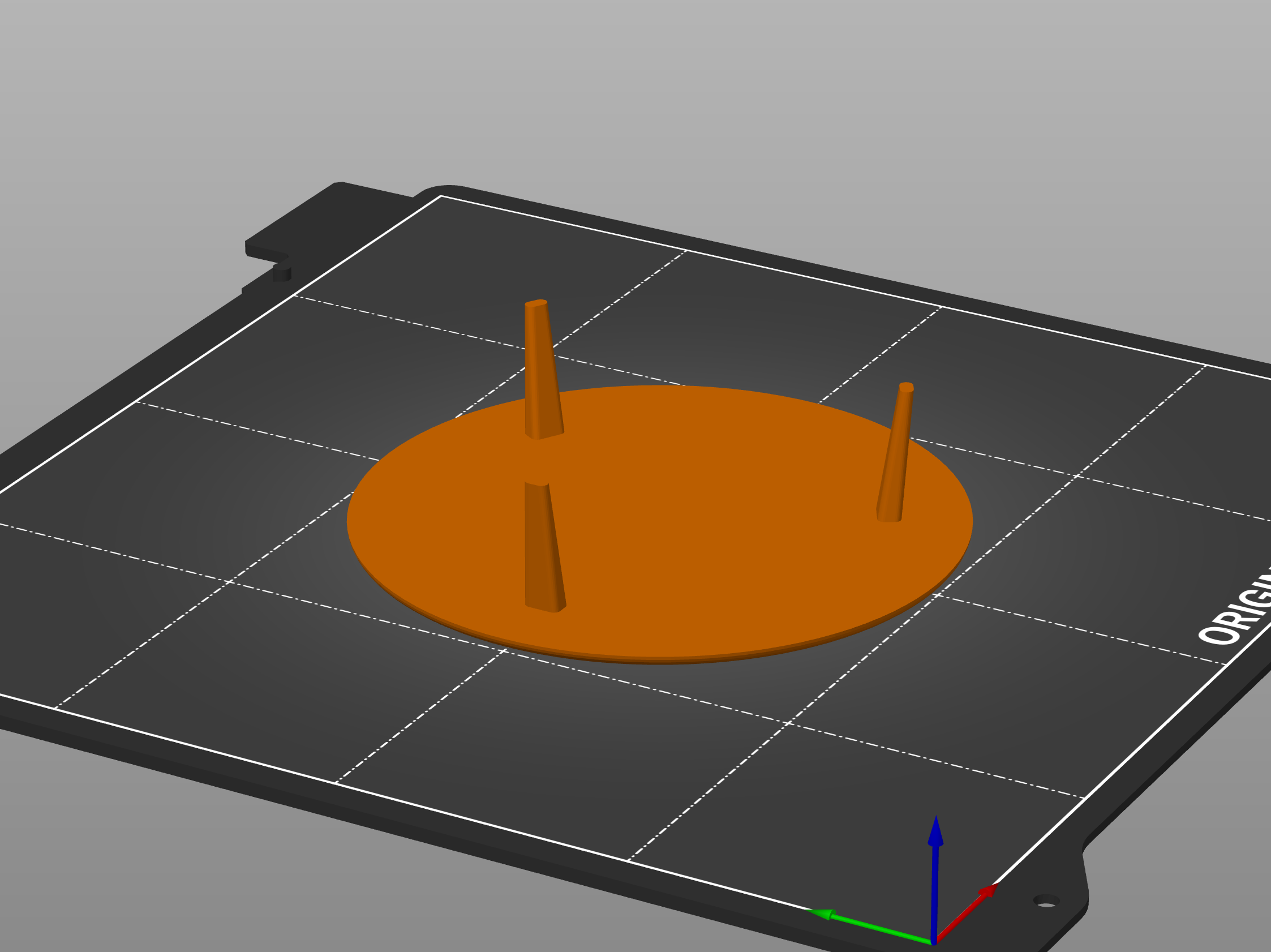This screenshot has width=1271, height=952.
Task: Click the axis origin point
Action: [934, 941]
